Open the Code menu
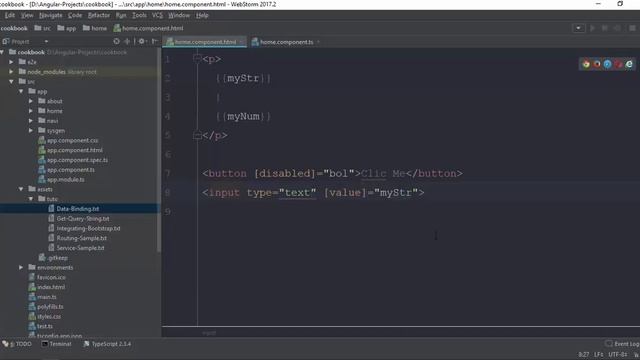The width and height of the screenshot is (640, 360). [75, 15]
